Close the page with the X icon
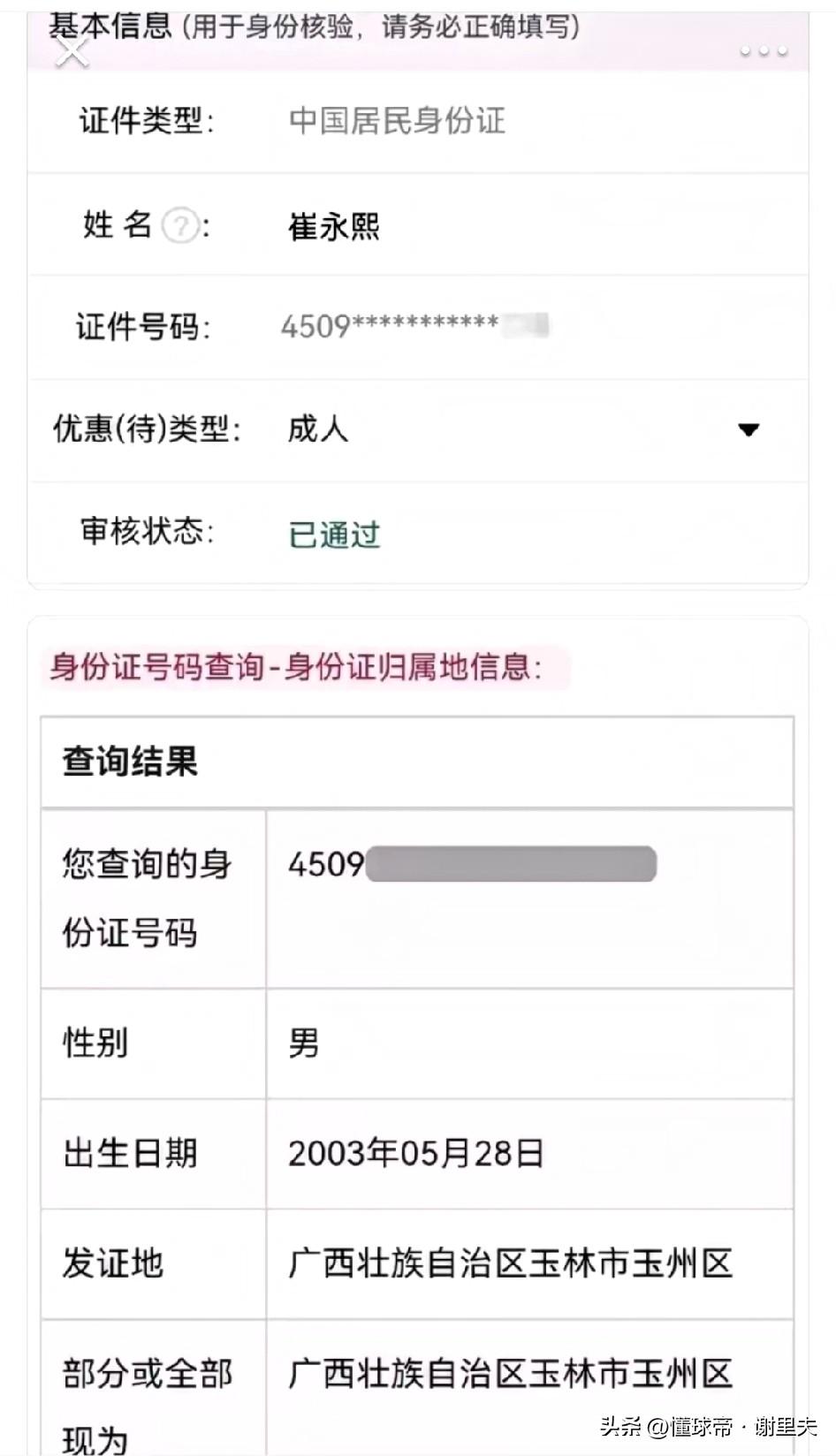Viewport: 836px width, 1456px height. pyautogui.click(x=72, y=51)
